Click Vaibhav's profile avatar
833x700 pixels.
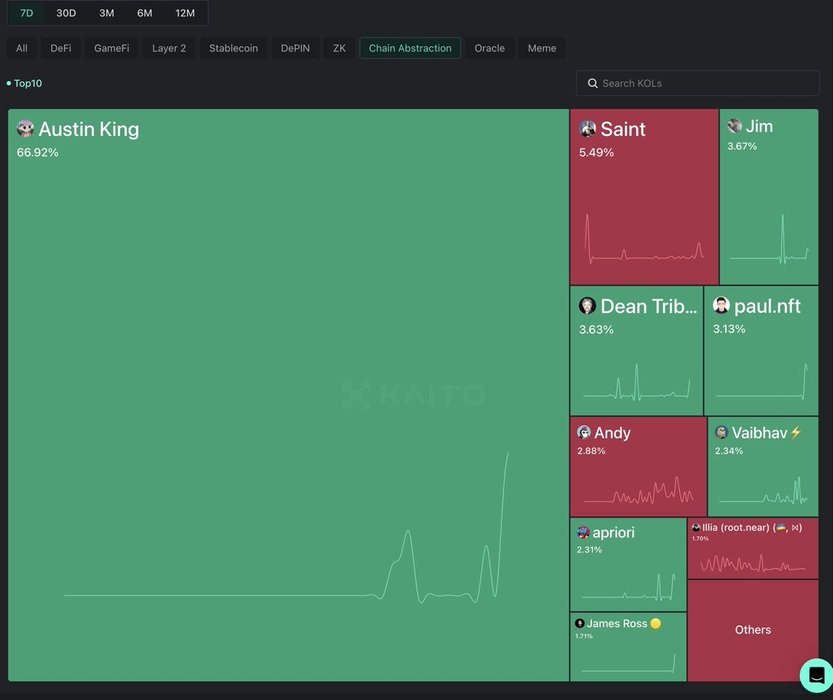(721, 433)
